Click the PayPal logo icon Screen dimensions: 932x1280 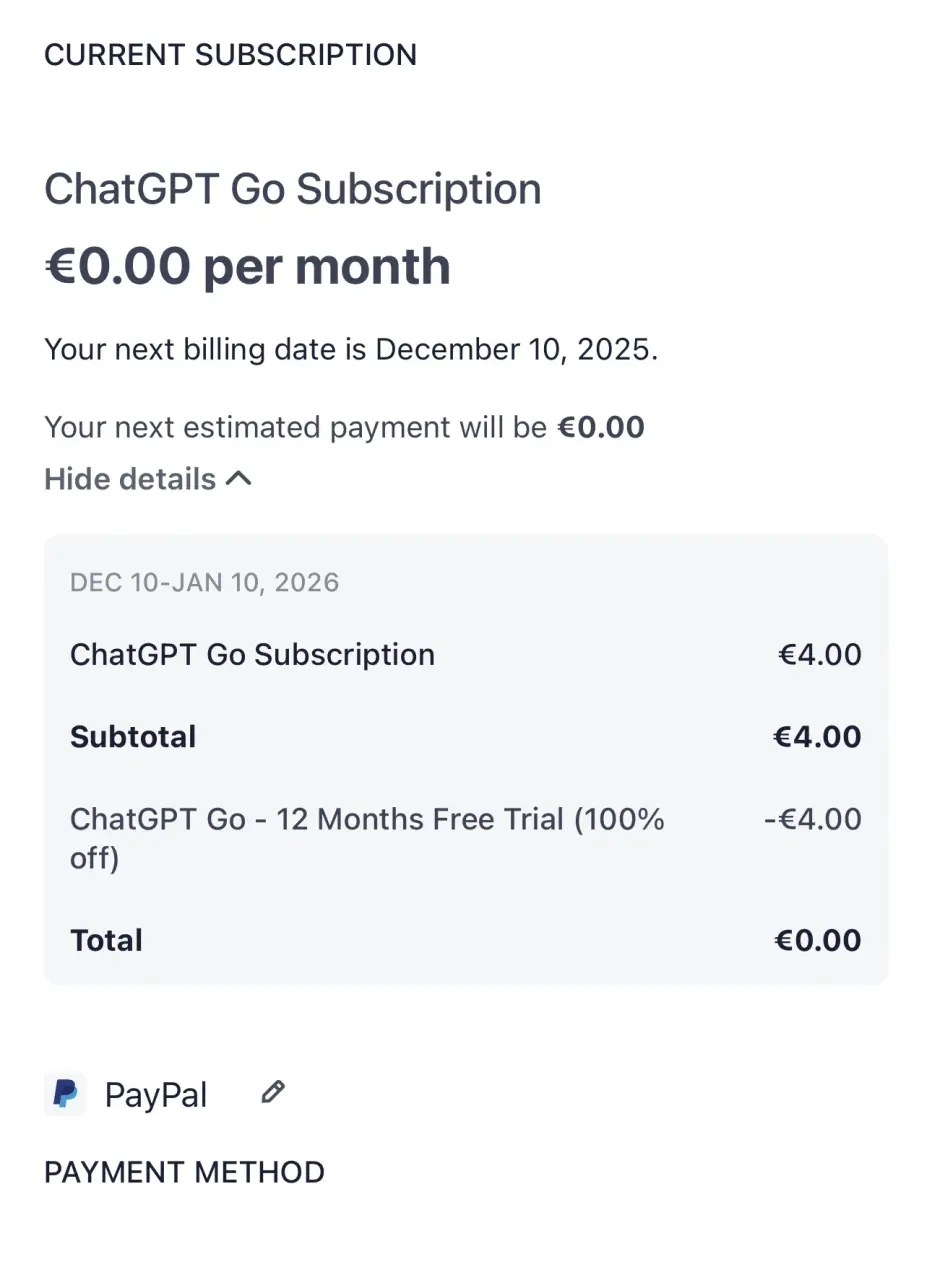click(x=65, y=1094)
